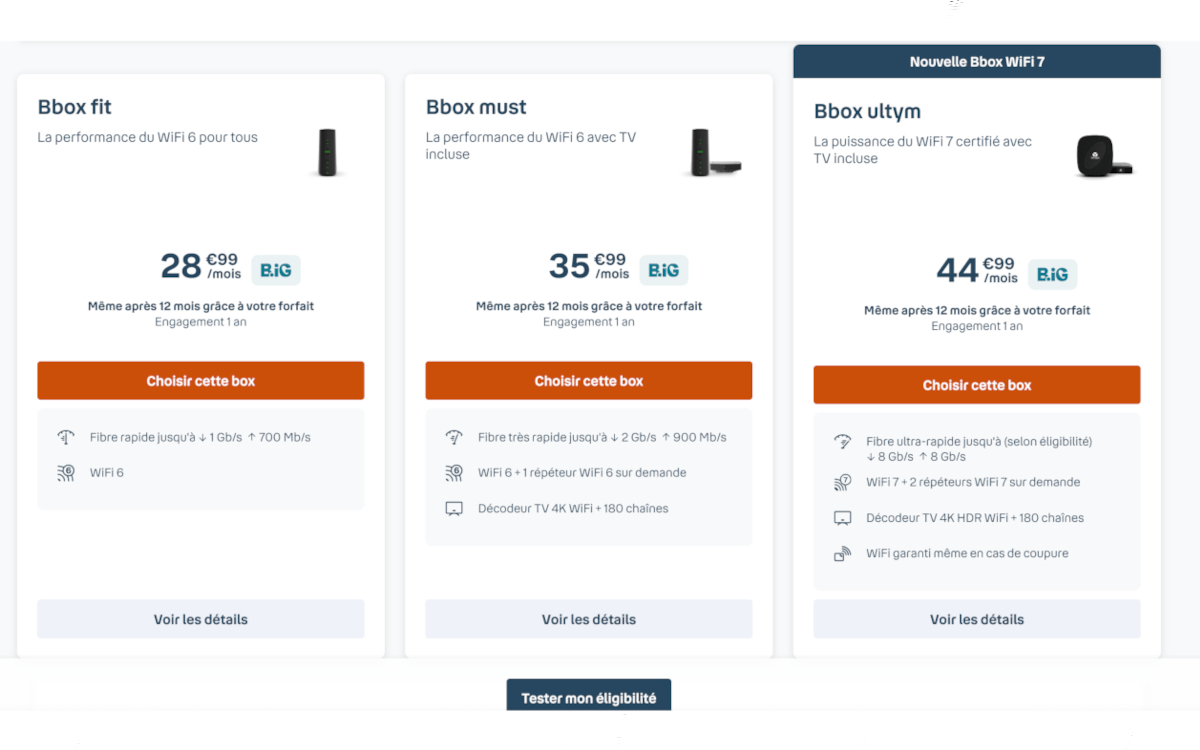Click the B.iG badge on Bbox must
The height and width of the screenshot is (750, 1200).
point(663,270)
